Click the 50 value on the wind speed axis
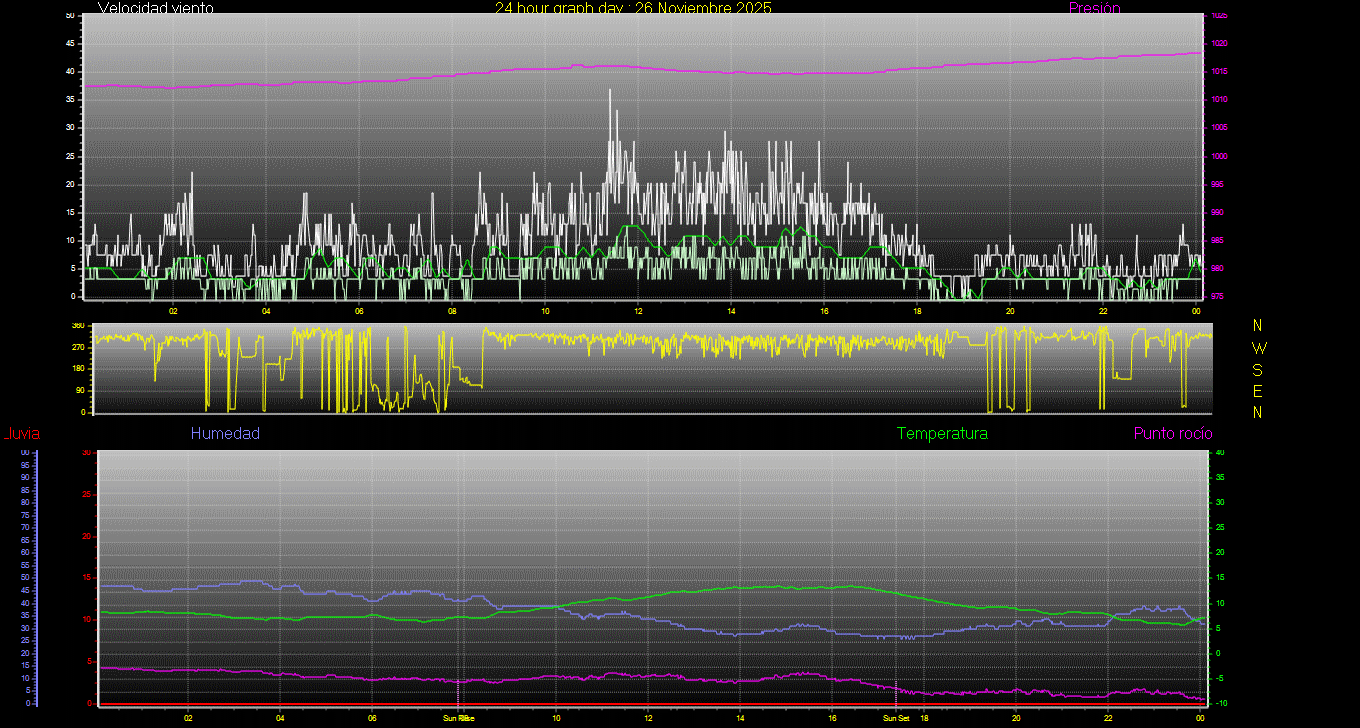 [69, 16]
